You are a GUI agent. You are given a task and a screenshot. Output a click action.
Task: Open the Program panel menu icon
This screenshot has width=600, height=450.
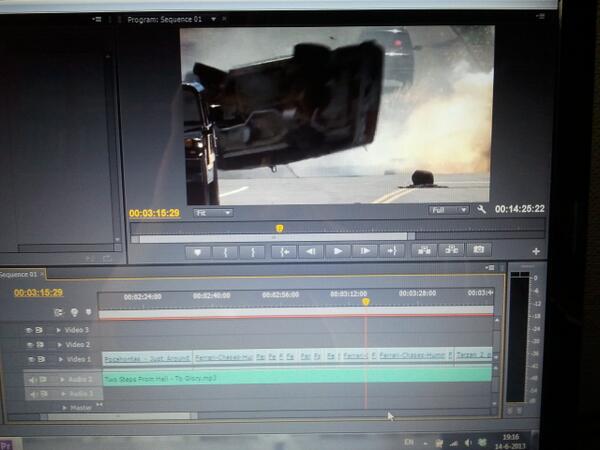(540, 16)
